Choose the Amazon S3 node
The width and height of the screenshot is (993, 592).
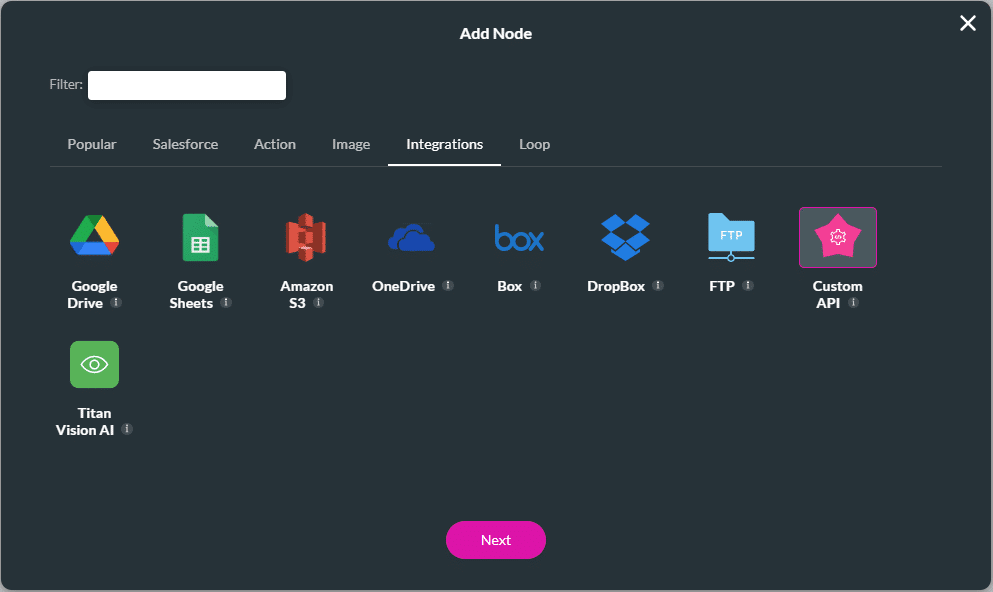pos(306,237)
